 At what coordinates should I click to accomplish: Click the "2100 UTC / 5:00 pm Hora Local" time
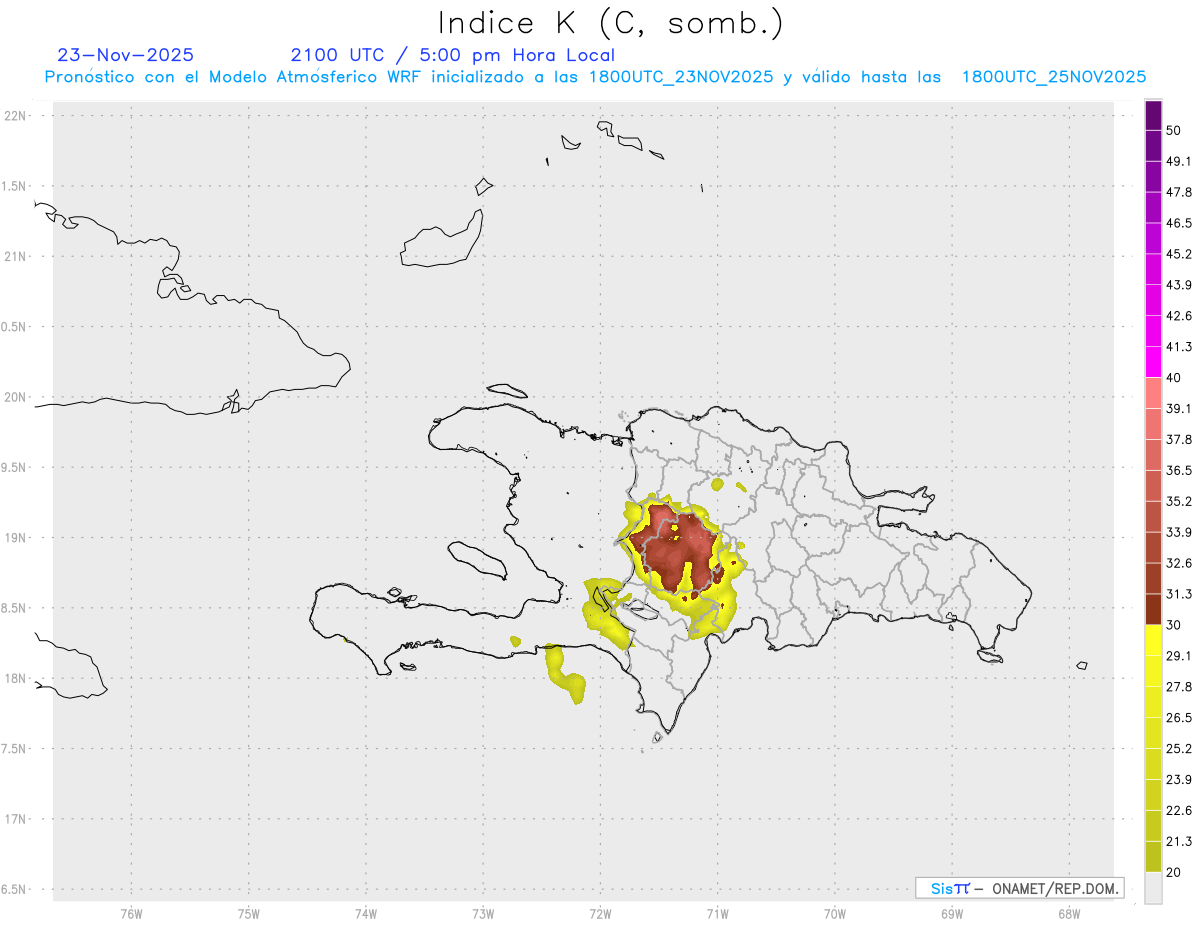[452, 55]
